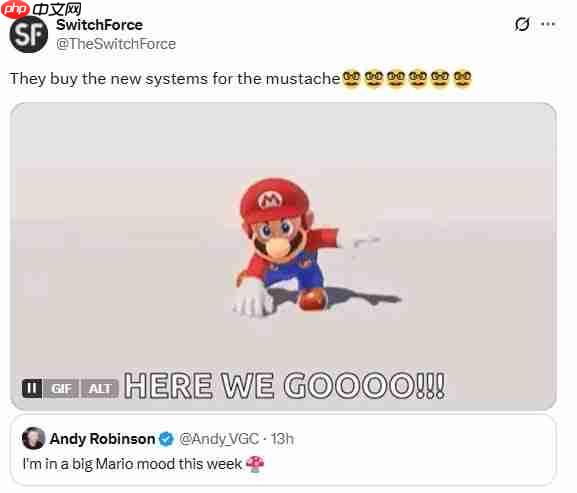Click the php中文网 watermark logo
This screenshot has height=493, width=577.
40,9
